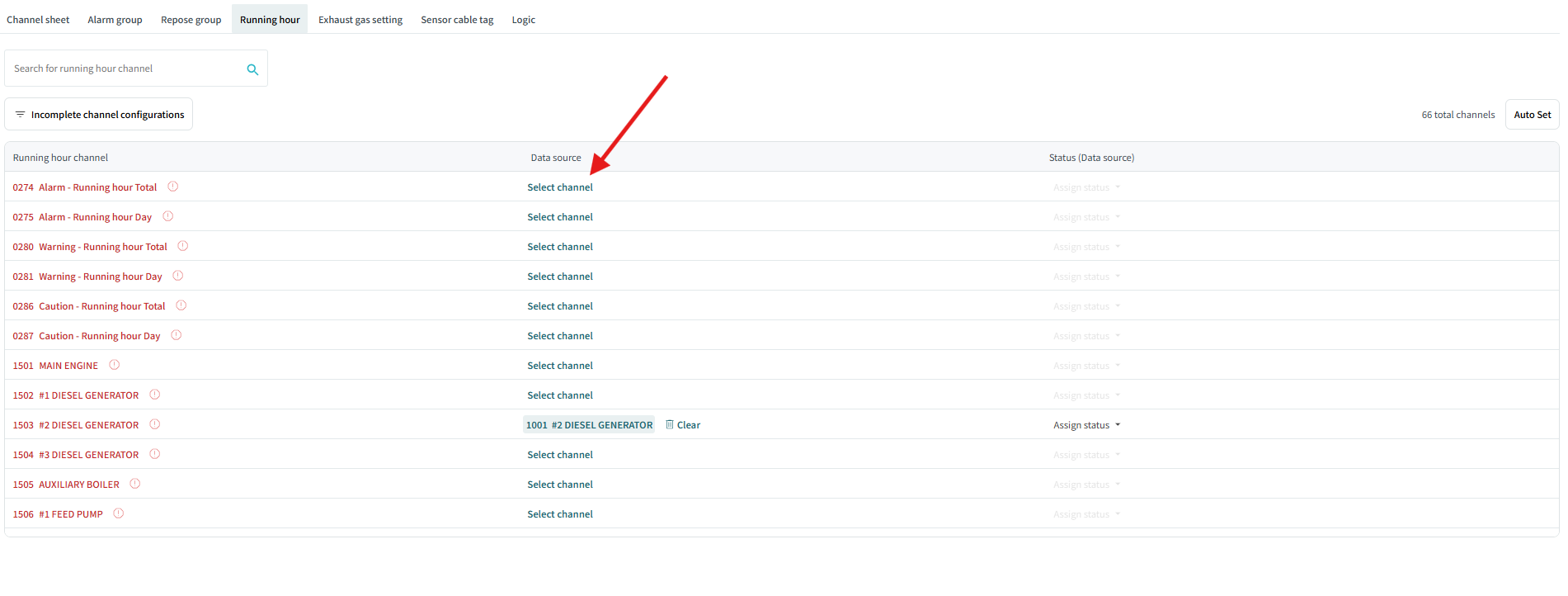Click alert icon beside 1503 #2 DIESEL GENERATOR
This screenshot has width=1568, height=596.
(155, 424)
